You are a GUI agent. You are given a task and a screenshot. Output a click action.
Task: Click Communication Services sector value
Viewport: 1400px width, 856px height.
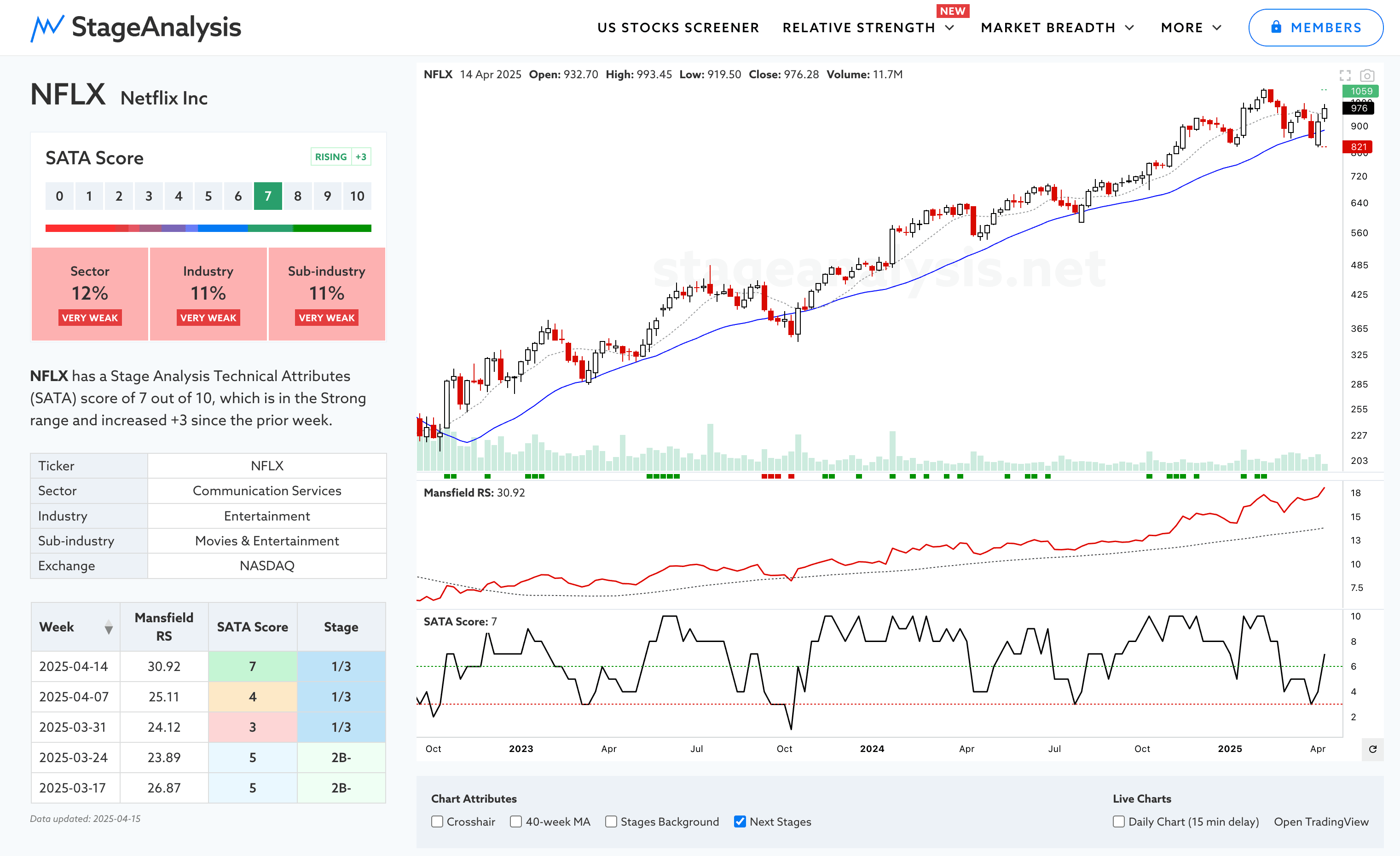(267, 491)
